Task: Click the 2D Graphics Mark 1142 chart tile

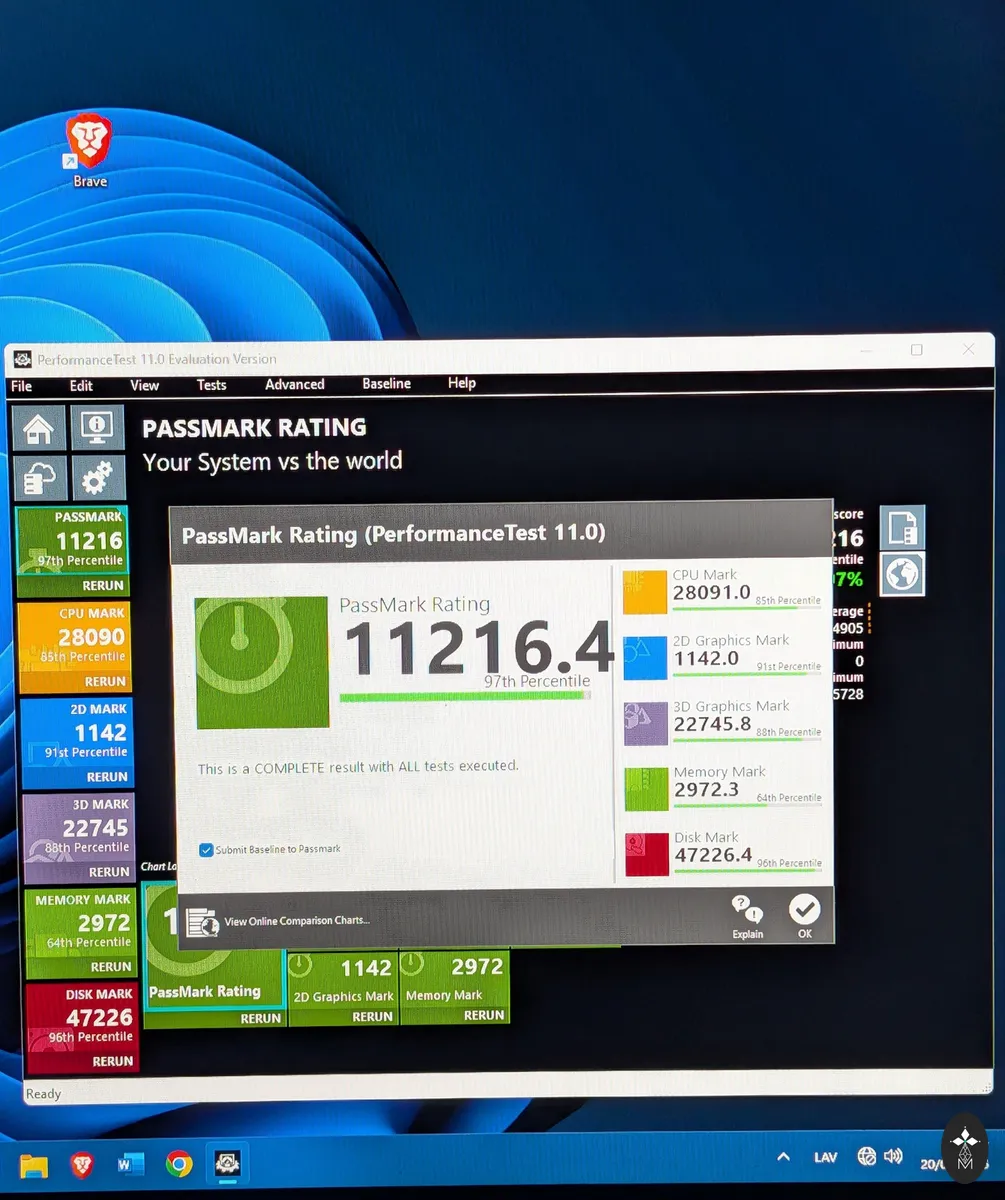Action: pos(342,979)
